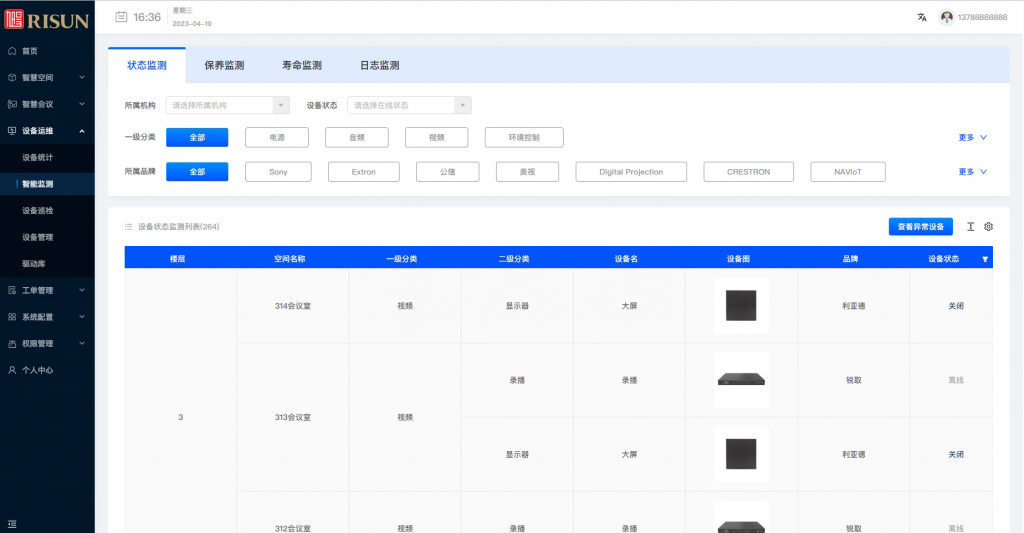Expand the 智慧会议 menu chevron
Screen dimensions: 1024x533
point(82,105)
